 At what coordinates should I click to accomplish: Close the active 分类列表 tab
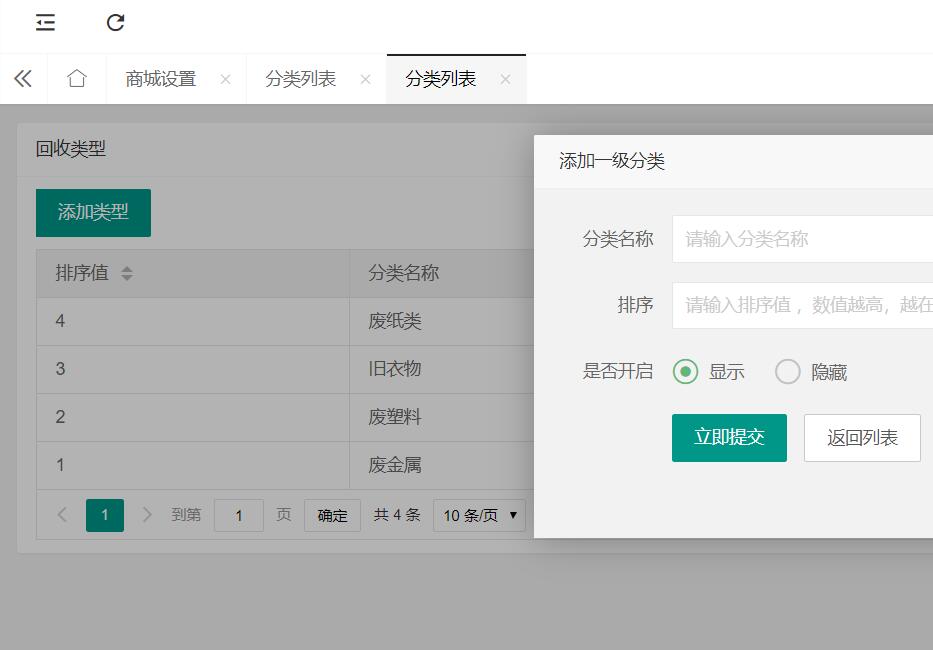(x=505, y=79)
